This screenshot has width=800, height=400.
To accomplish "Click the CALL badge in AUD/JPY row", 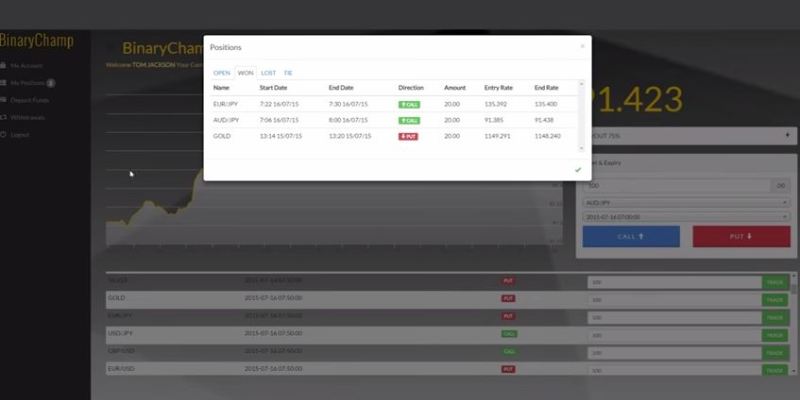I will pyautogui.click(x=409, y=120).
